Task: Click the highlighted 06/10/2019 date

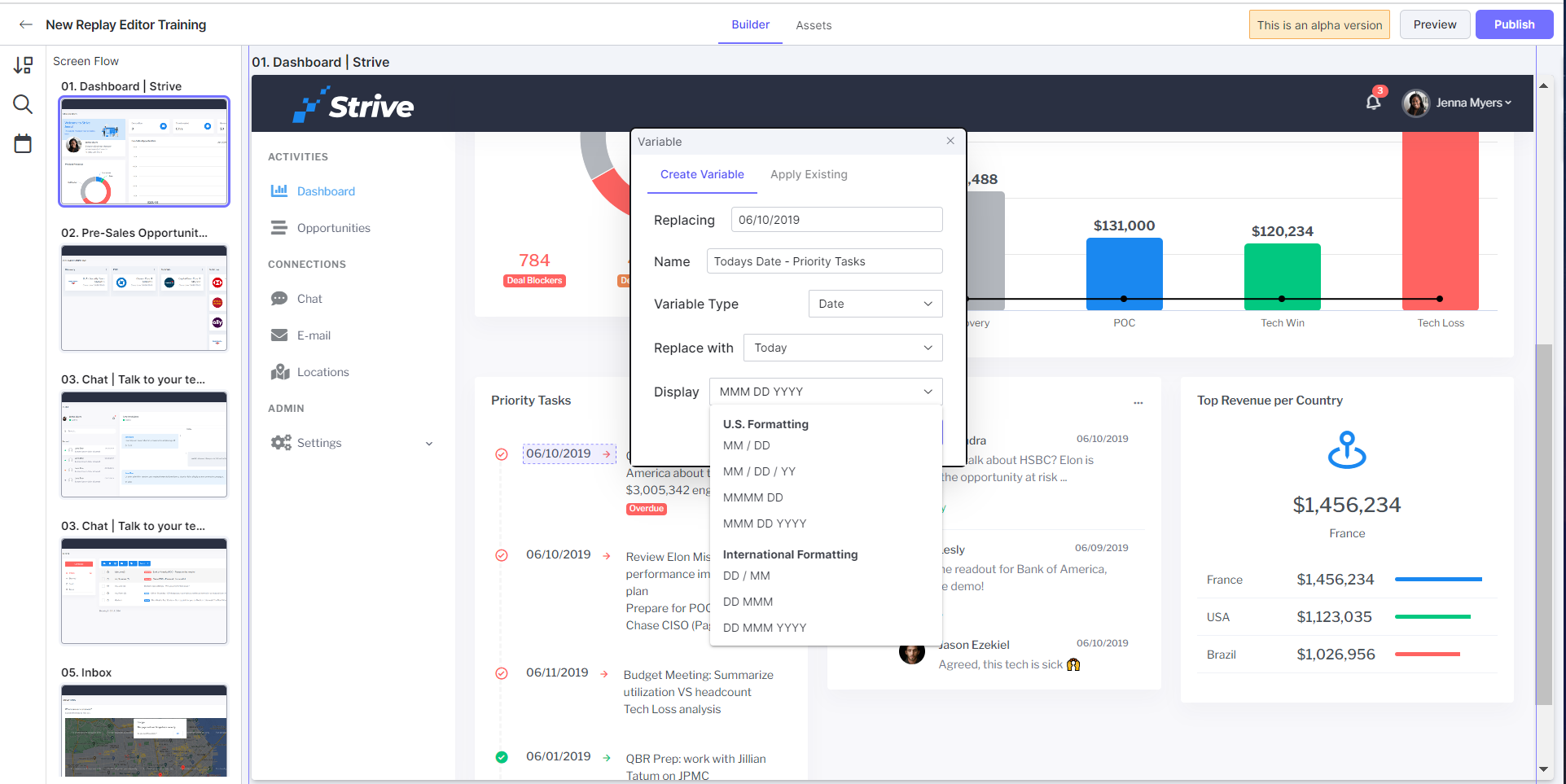Action: (559, 453)
